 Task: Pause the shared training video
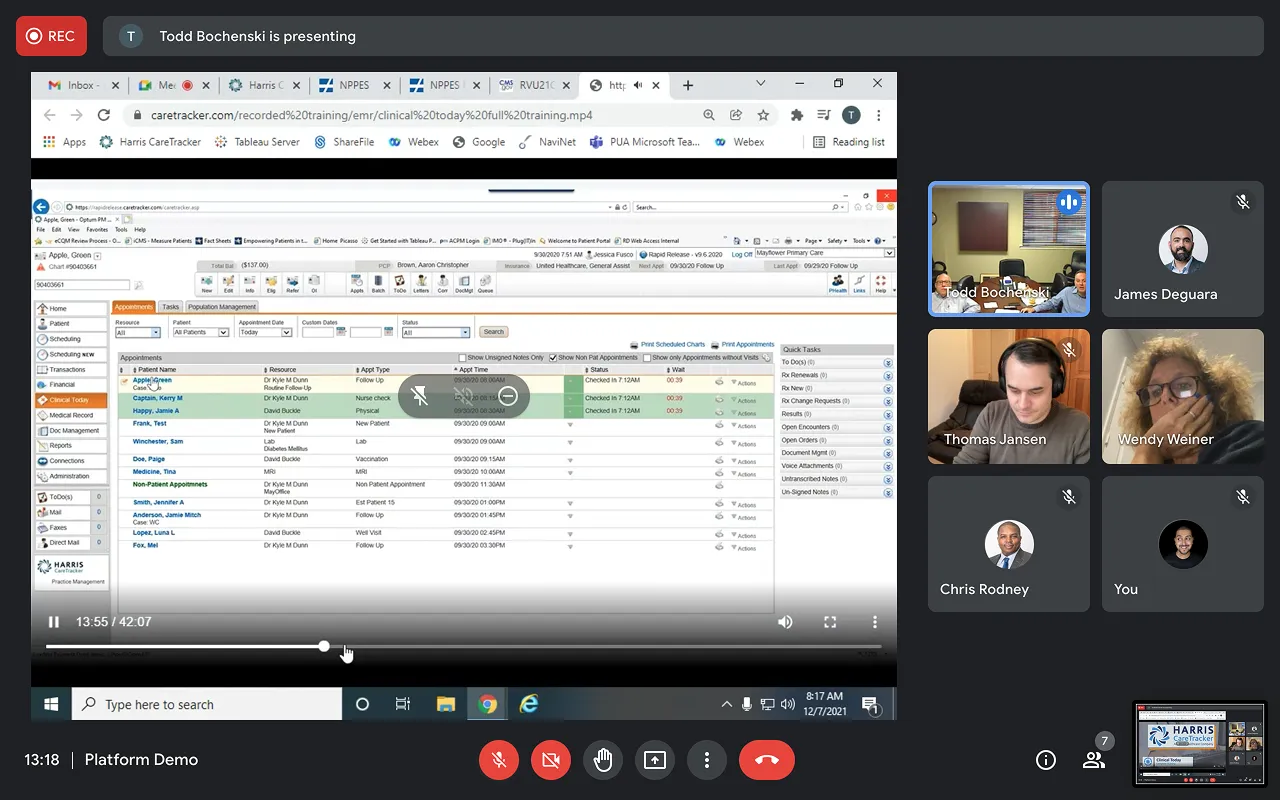(54, 622)
